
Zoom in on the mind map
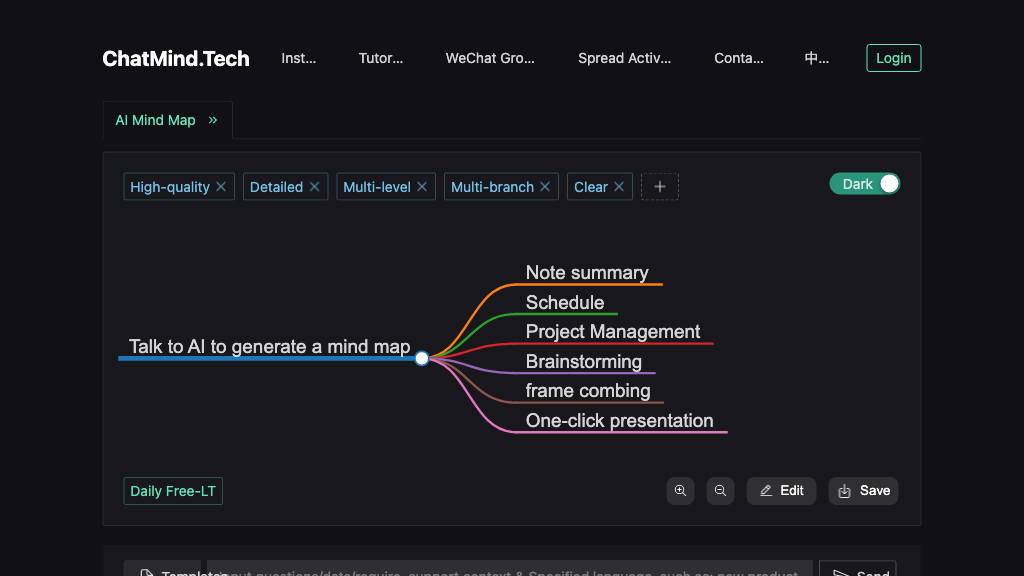(x=680, y=491)
